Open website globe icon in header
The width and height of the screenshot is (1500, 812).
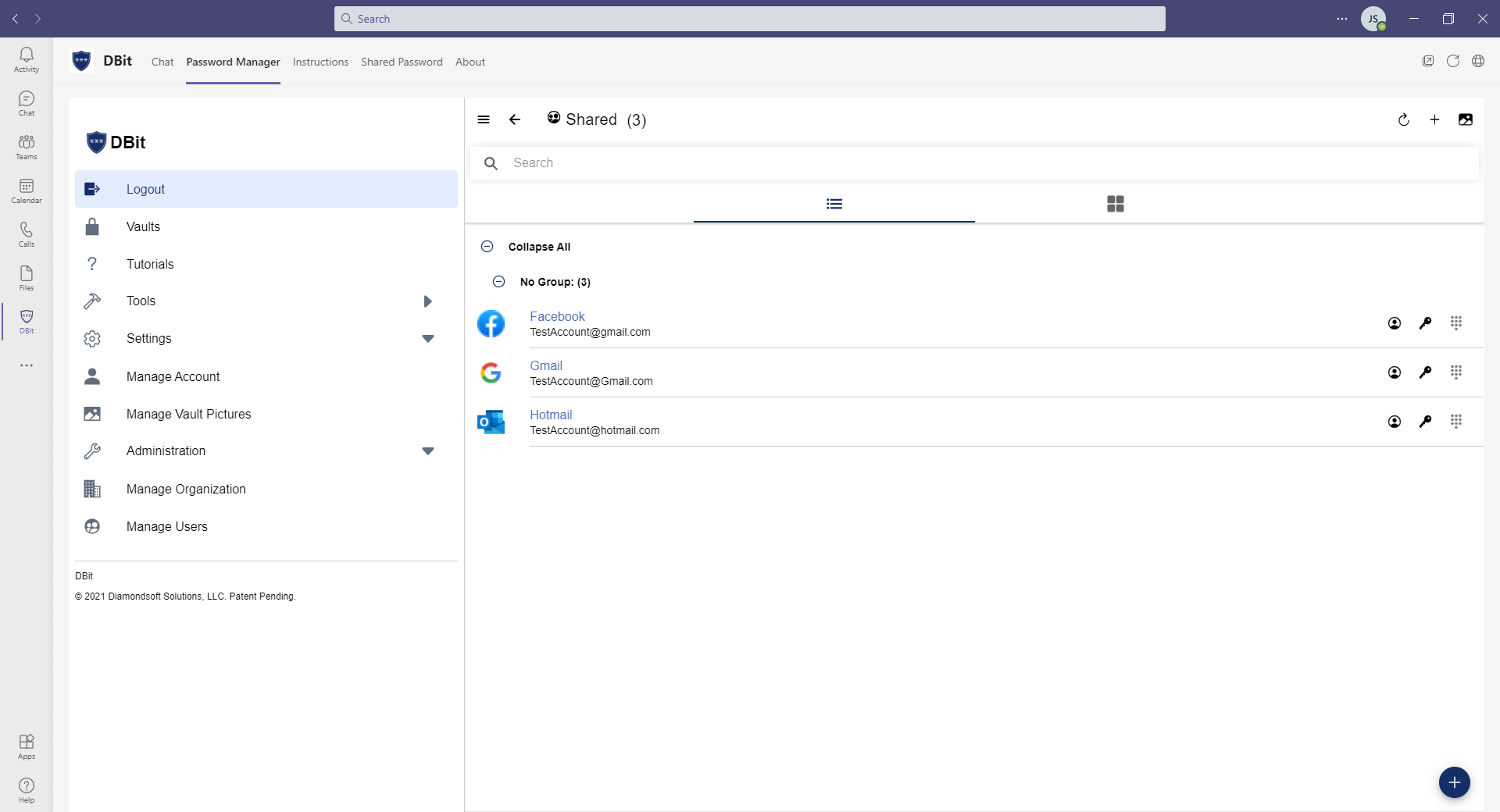1478,61
